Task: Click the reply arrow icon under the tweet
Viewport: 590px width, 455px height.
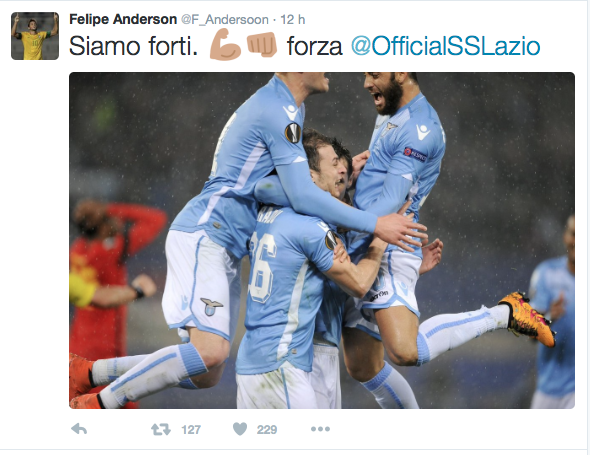Action: (x=79, y=429)
